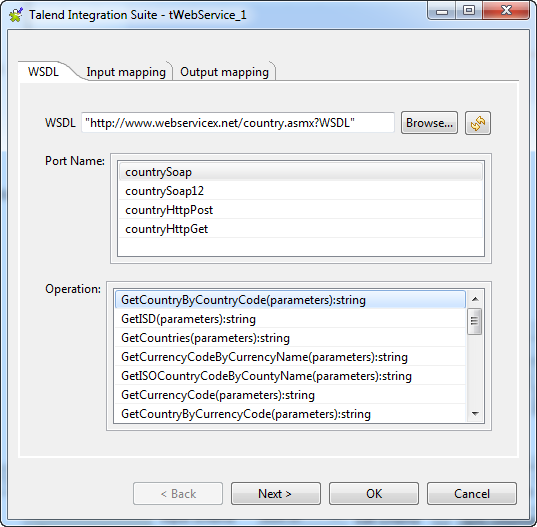Select the GetISD(parameters):string operation
Image resolution: width=537 pixels, height=527 pixels.
tap(290, 319)
